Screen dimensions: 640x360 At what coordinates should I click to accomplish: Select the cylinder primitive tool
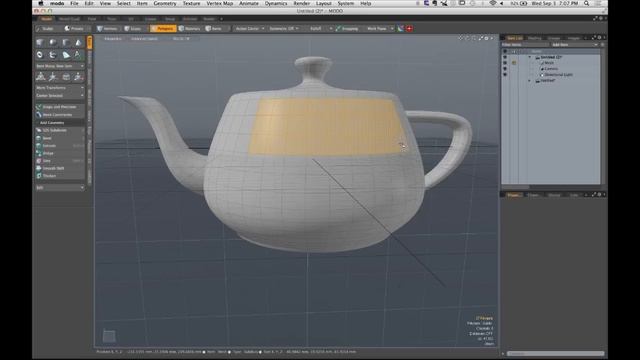click(x=65, y=42)
